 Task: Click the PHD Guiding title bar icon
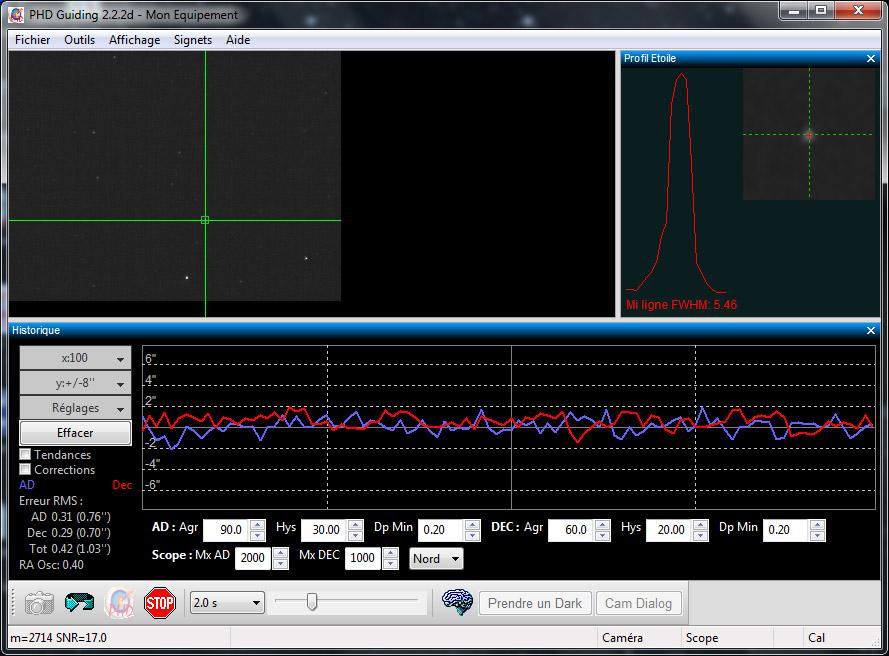16,14
